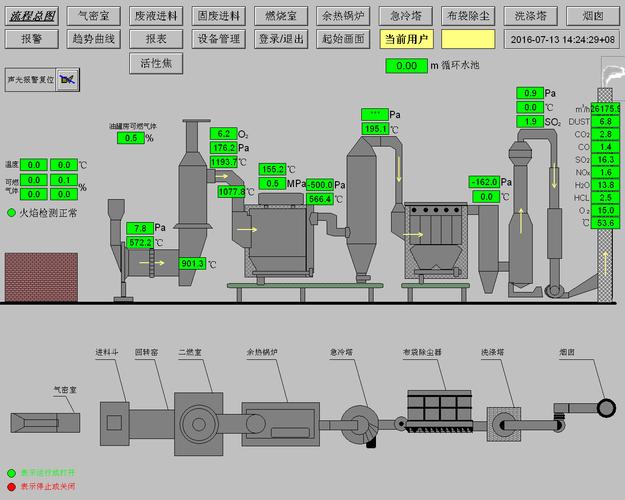Click the green flame detection indicator
The width and height of the screenshot is (625, 500).
tap(12, 213)
